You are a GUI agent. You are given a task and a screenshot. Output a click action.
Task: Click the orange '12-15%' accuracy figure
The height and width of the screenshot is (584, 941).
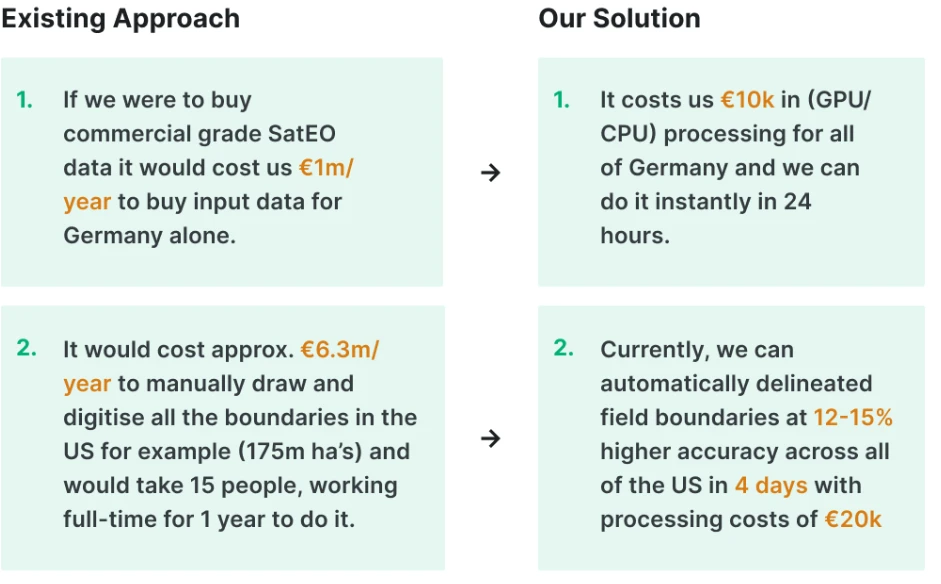click(x=853, y=417)
